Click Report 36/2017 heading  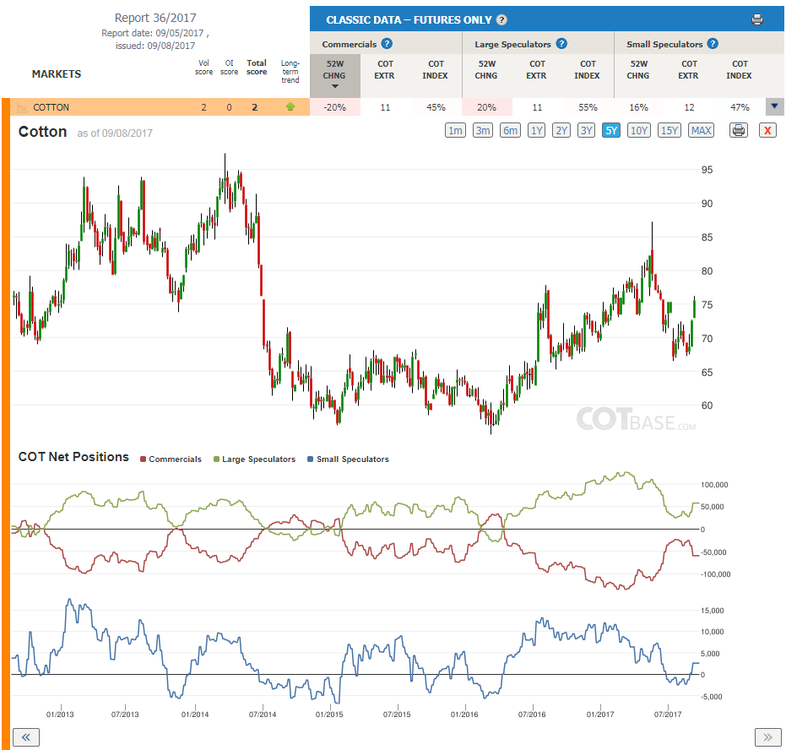click(155, 18)
